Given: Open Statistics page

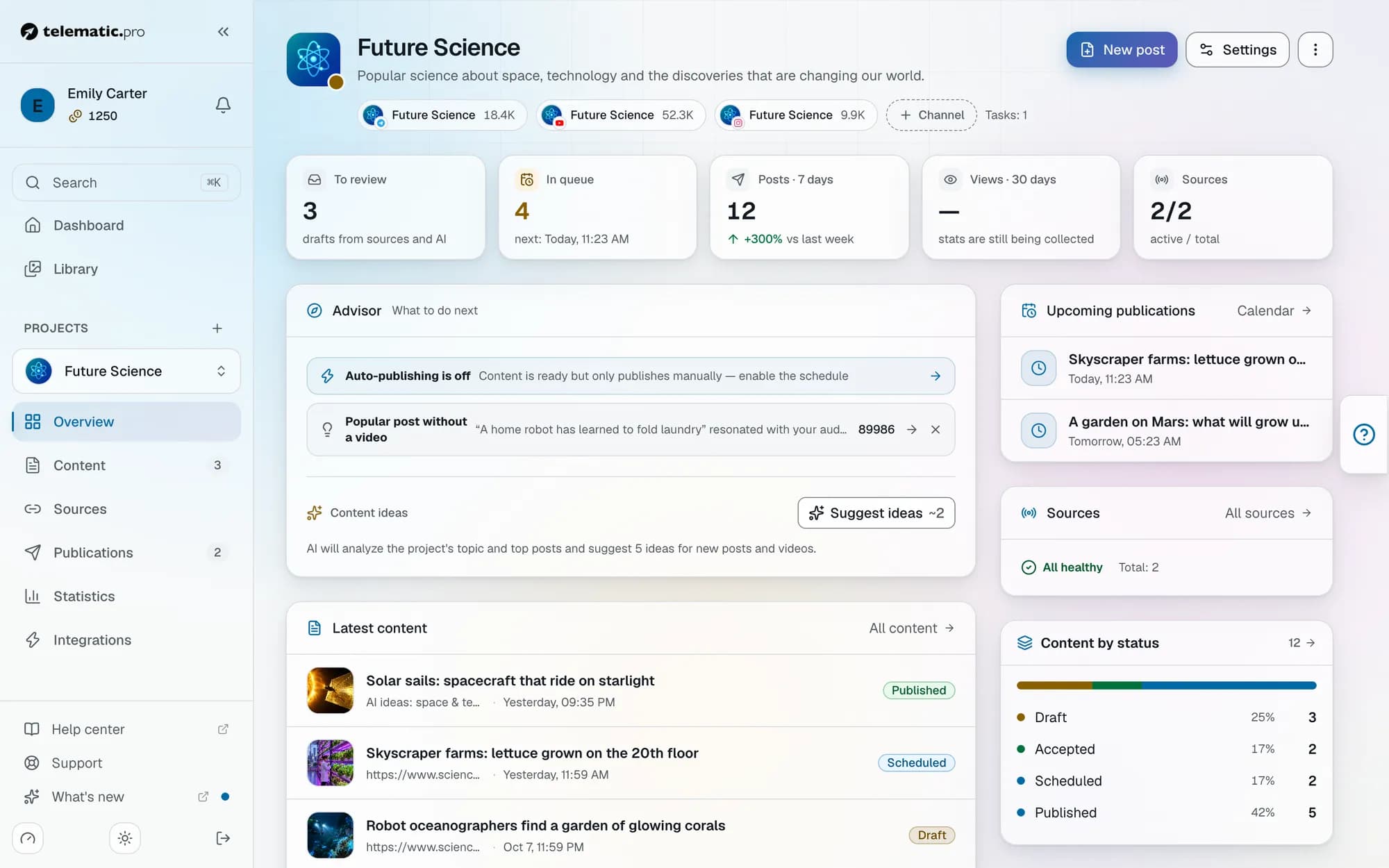Looking at the screenshot, I should click(126, 596).
